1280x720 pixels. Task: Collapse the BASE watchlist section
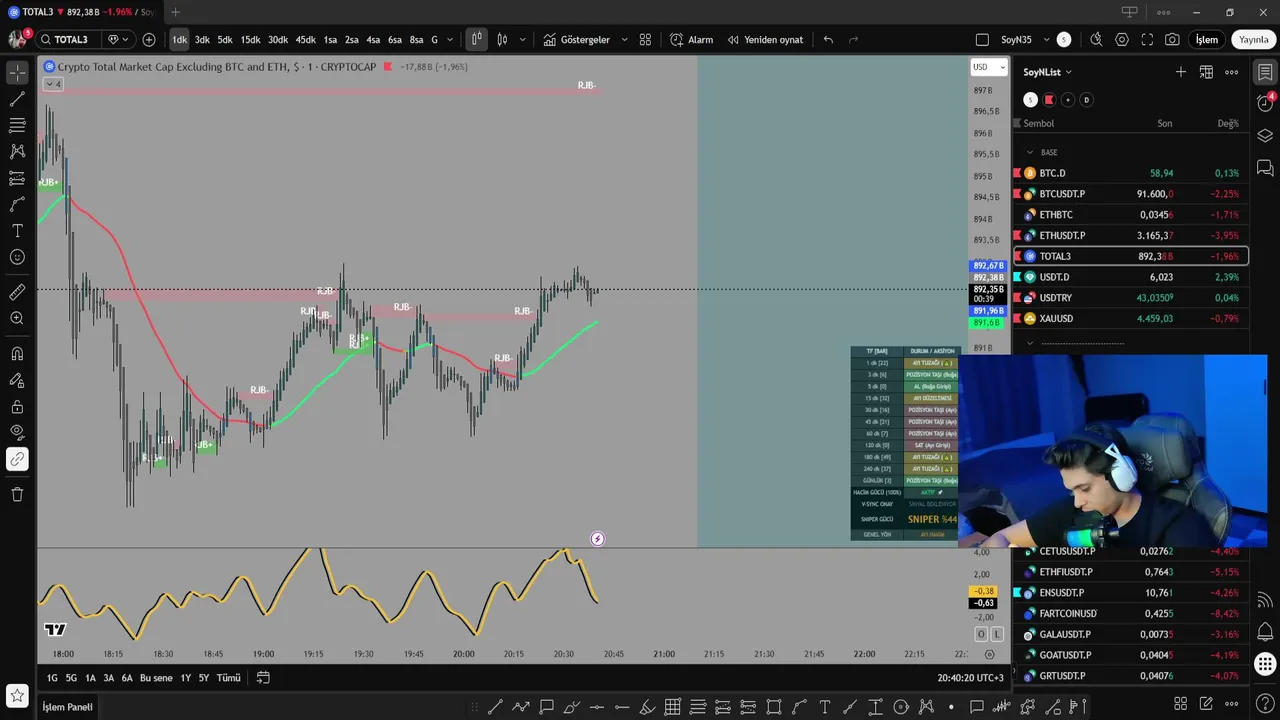pyautogui.click(x=1030, y=152)
